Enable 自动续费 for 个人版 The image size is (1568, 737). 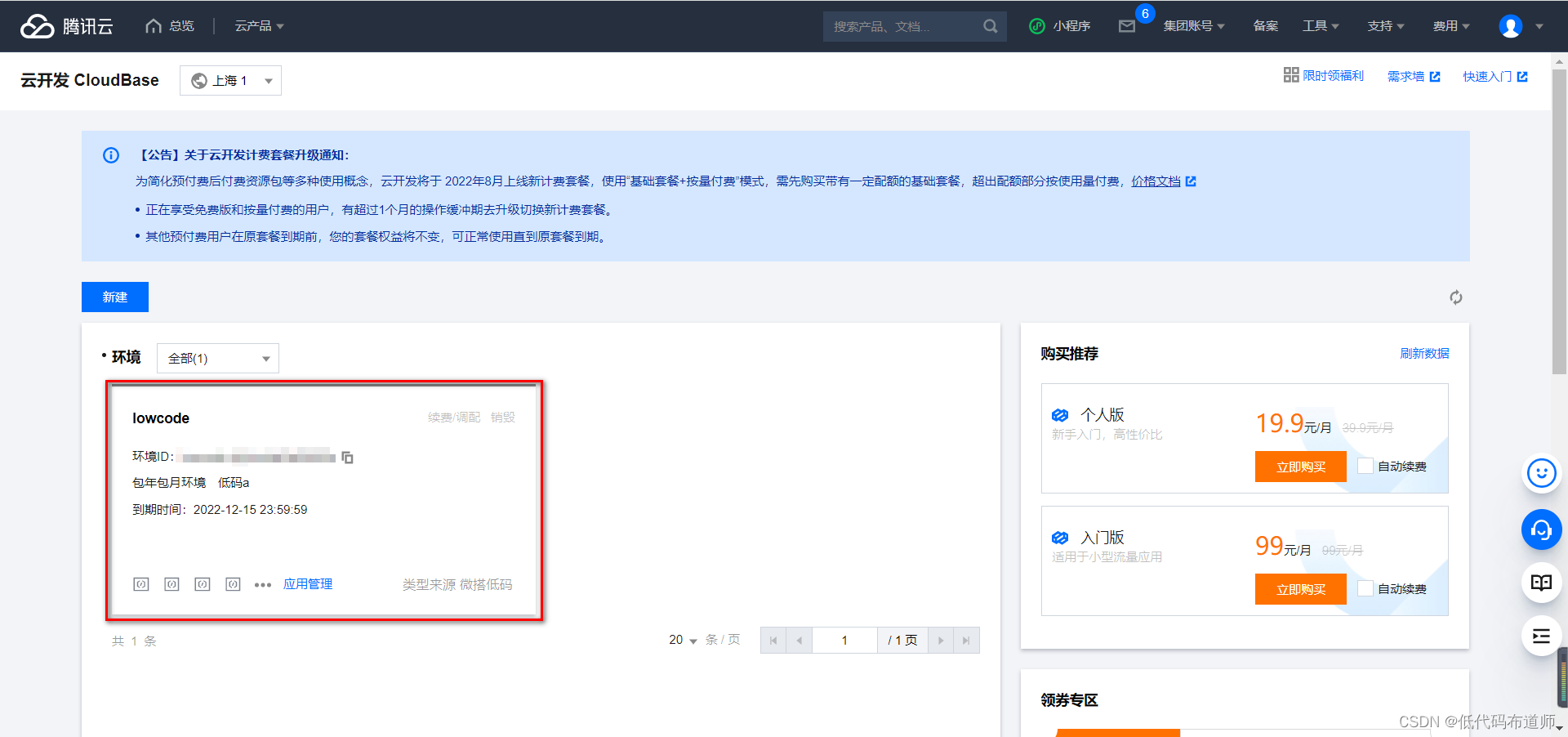click(x=1365, y=466)
